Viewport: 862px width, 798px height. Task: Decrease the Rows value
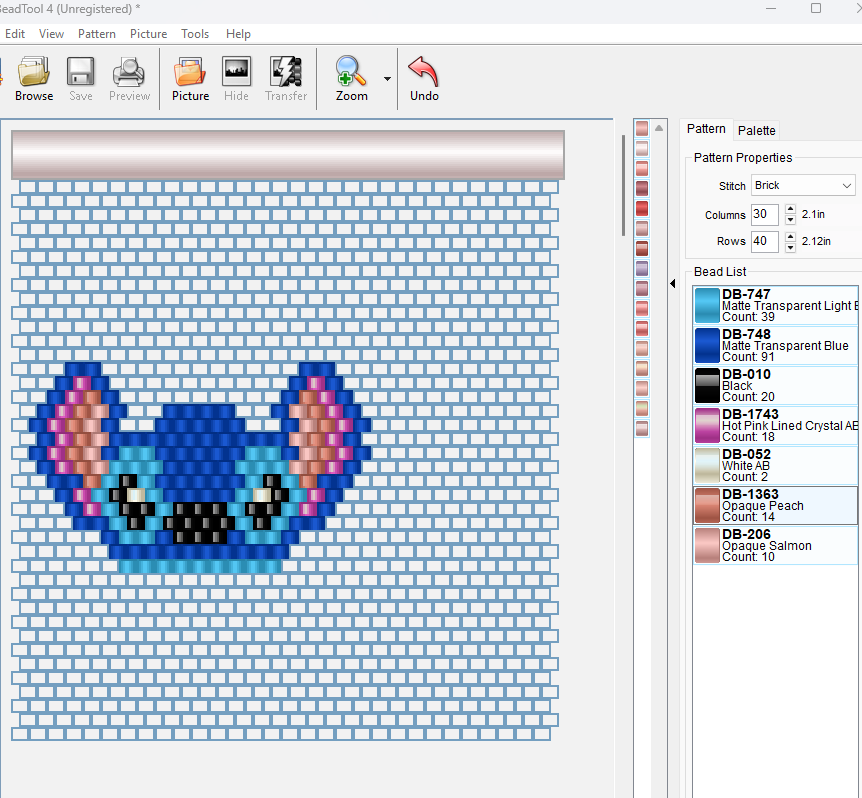(x=791, y=247)
